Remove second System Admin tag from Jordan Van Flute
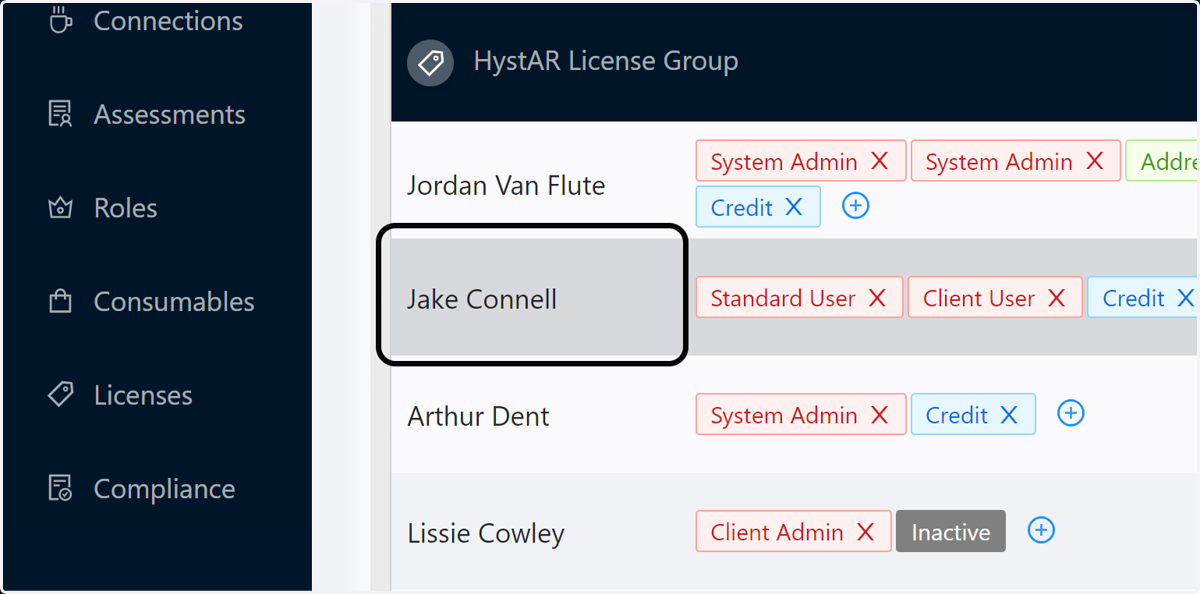The height and width of the screenshot is (594, 1200). 1095,161
